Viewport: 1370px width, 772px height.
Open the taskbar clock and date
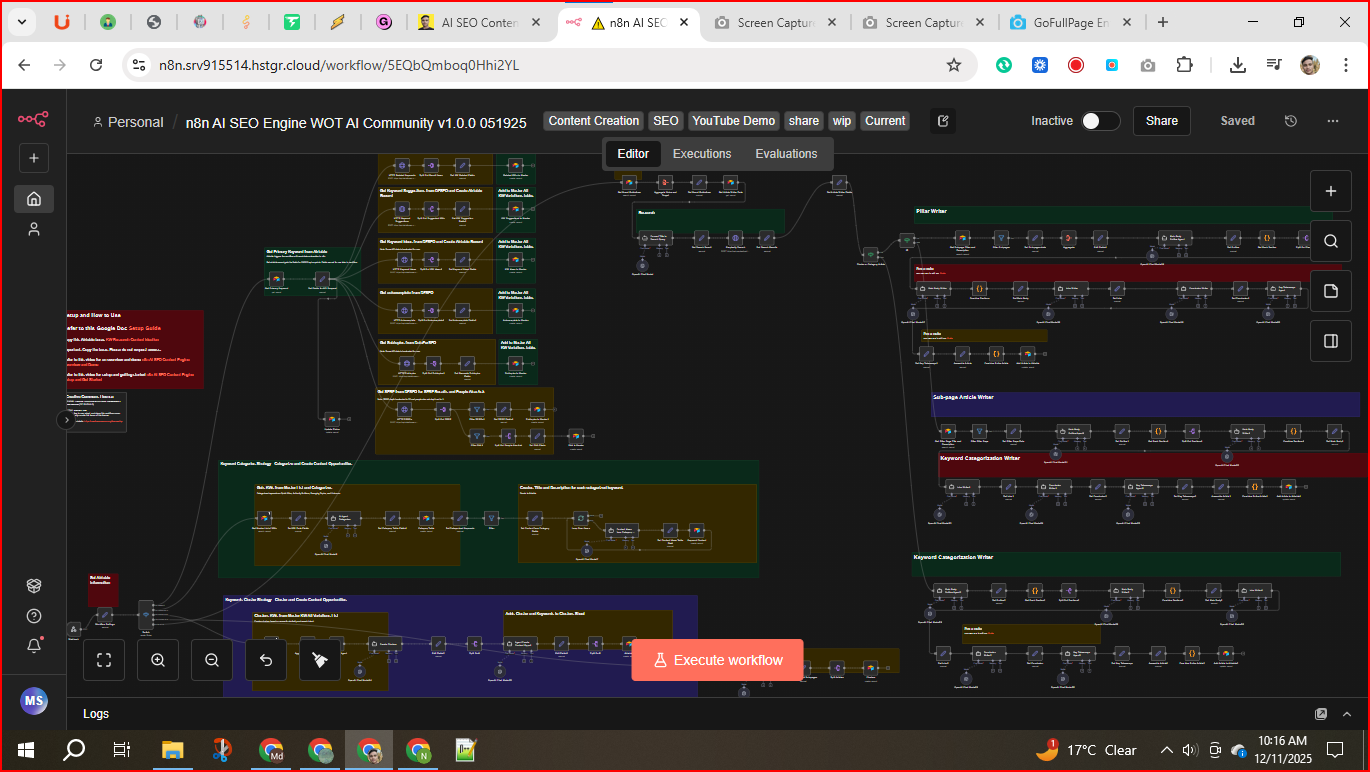point(1284,750)
